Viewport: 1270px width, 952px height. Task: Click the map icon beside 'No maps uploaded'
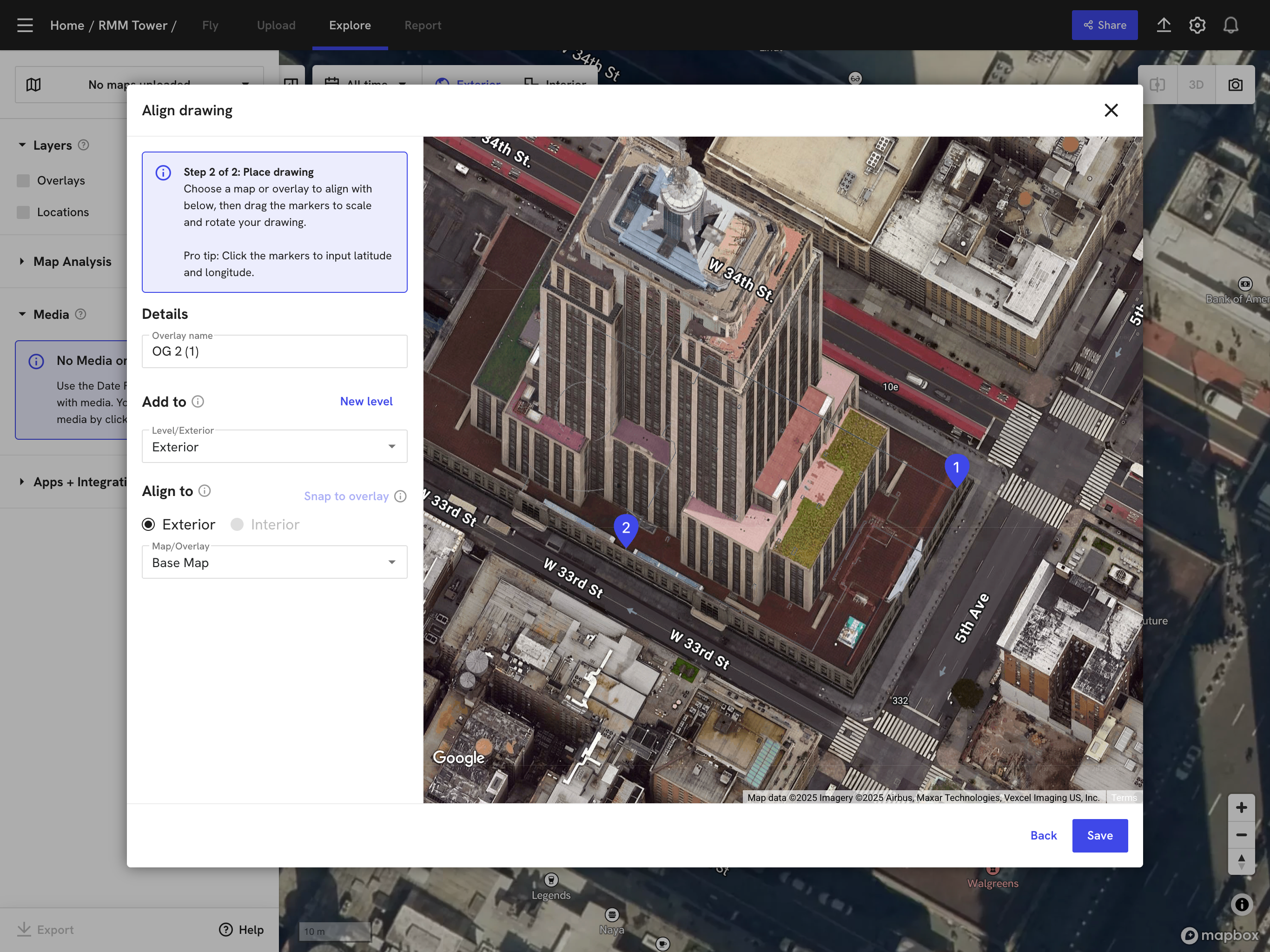click(34, 84)
